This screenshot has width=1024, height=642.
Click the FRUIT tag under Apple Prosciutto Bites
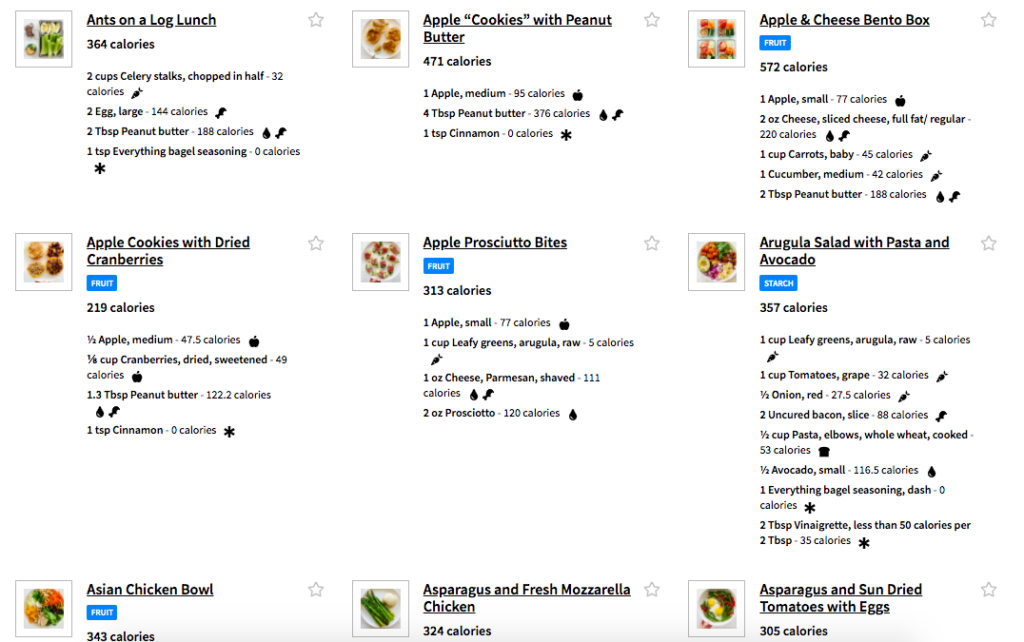438,266
